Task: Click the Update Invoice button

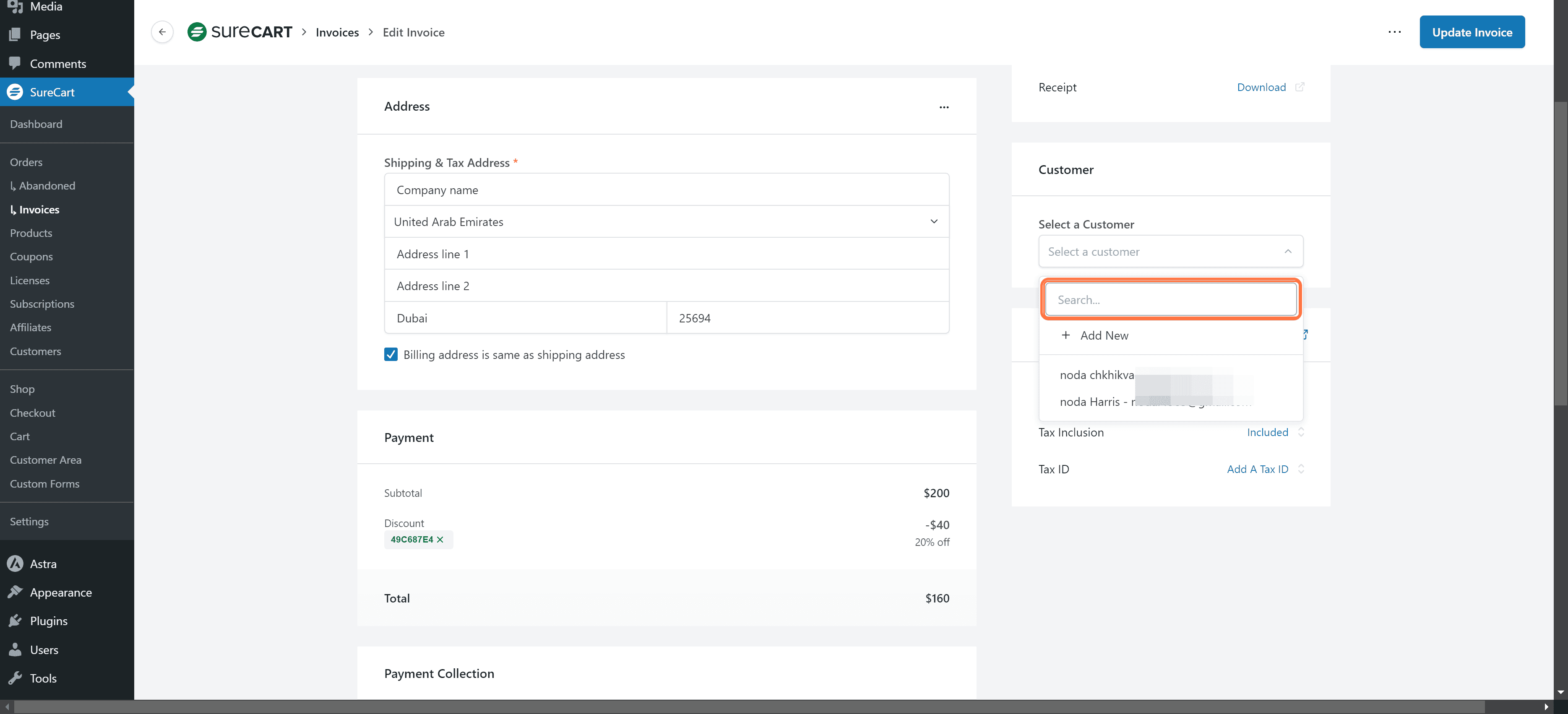Action: 1471,32
